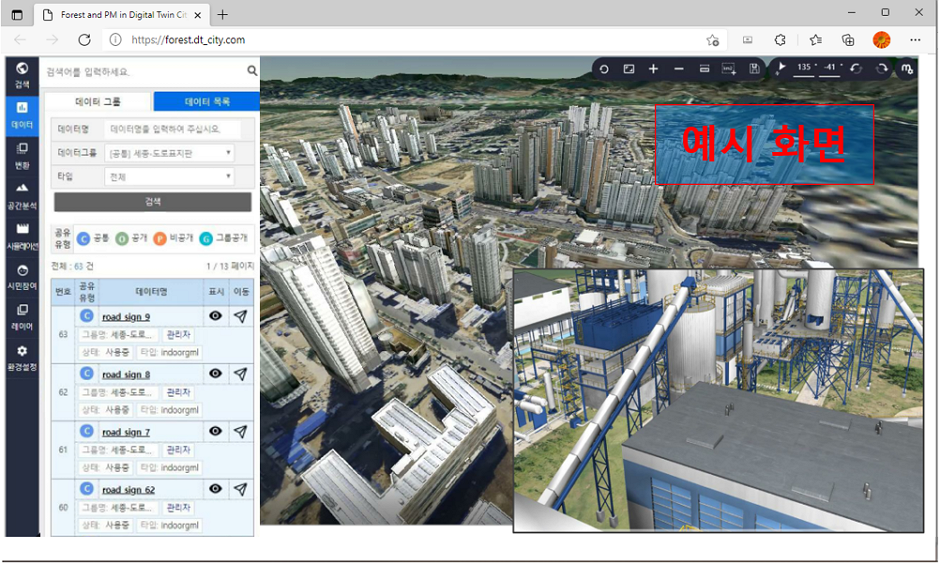Click the browser refresh button
The image size is (940, 565).
[x=84, y=40]
